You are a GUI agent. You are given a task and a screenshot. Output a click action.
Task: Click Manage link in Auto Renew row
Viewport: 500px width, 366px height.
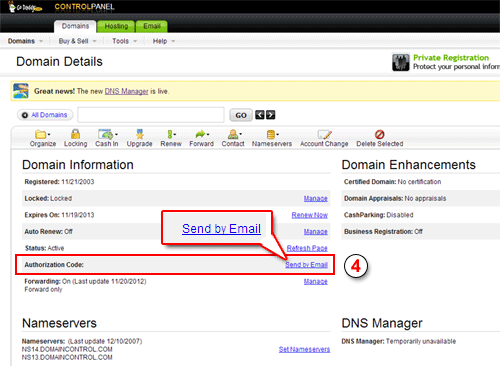click(x=315, y=232)
